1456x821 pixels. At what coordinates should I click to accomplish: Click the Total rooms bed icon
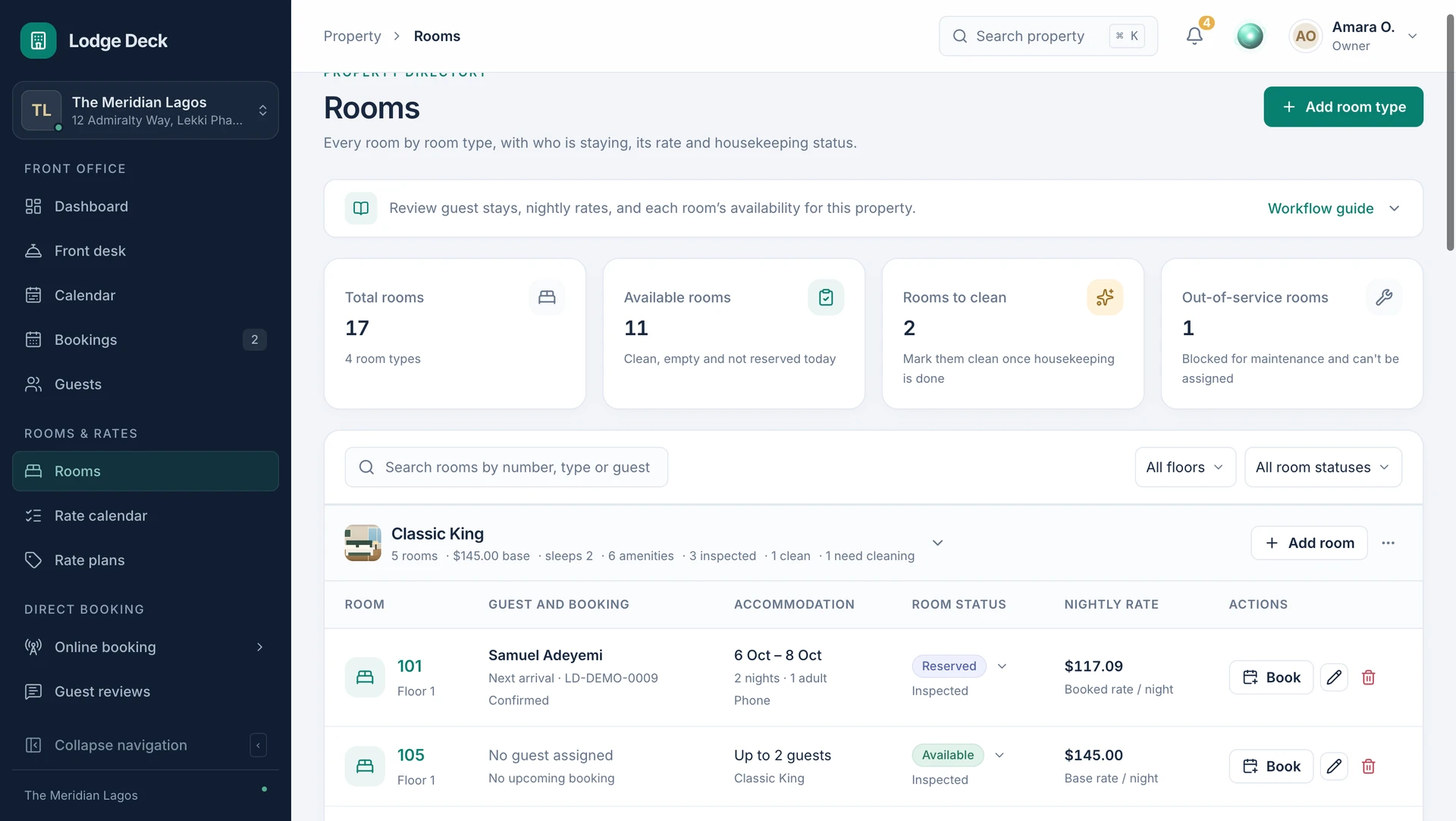tap(547, 297)
